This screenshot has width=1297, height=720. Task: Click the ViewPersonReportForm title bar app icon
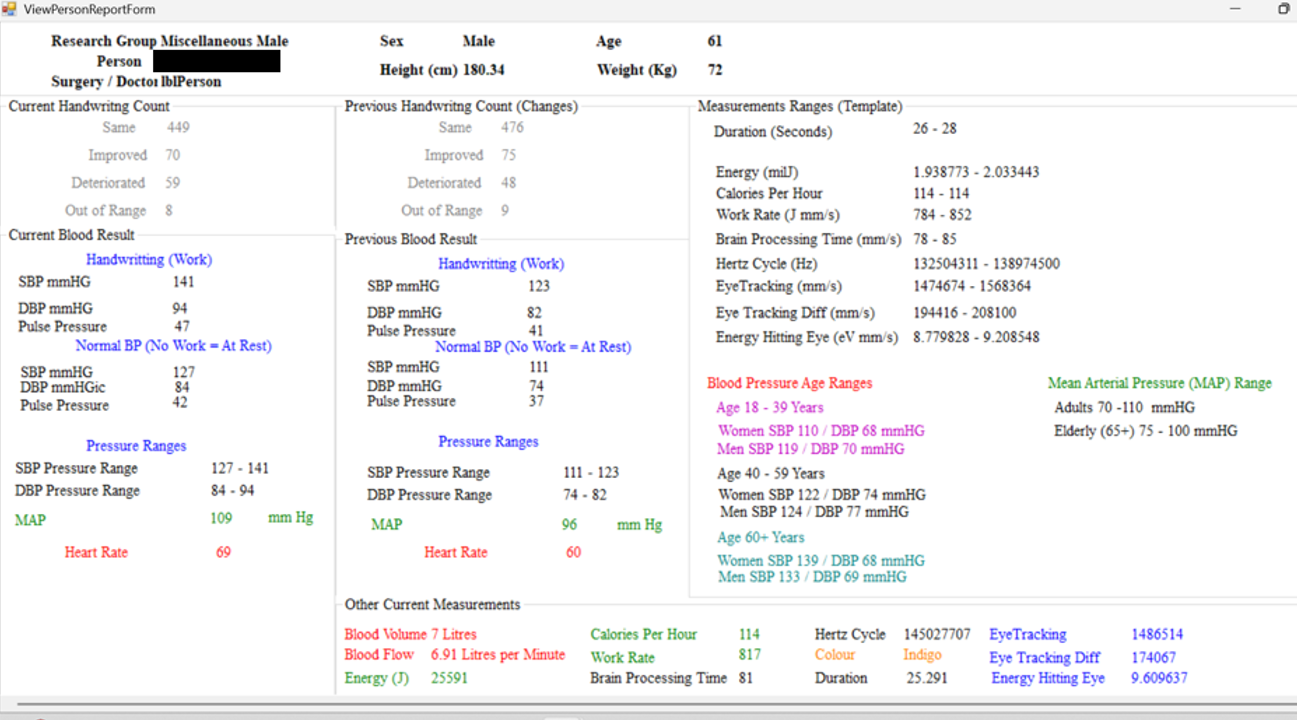[x=9, y=8]
